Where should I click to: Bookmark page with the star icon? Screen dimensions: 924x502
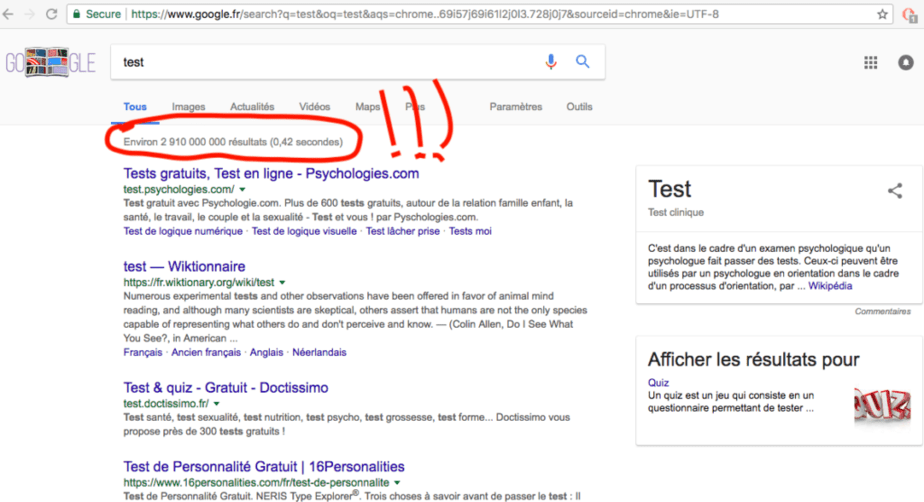[x=882, y=15]
